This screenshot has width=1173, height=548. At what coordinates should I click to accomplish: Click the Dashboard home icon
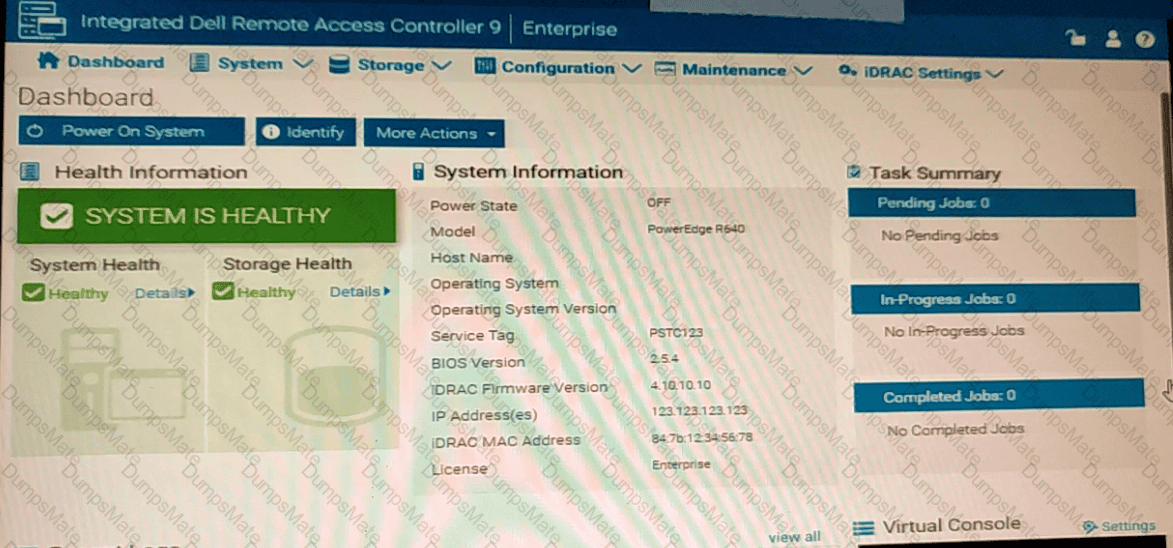coord(48,62)
